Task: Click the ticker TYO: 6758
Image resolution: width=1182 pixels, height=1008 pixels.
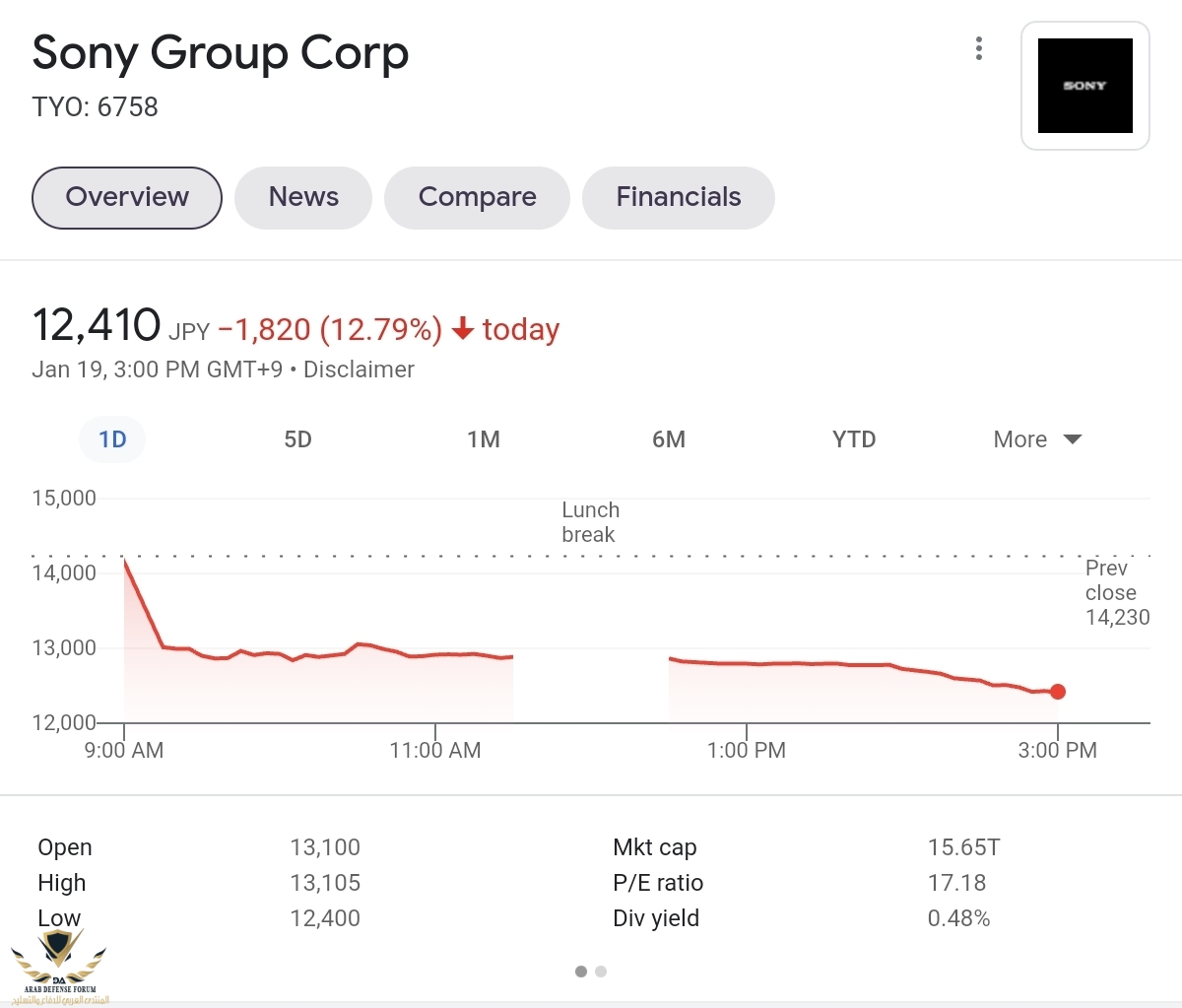Action: [x=96, y=106]
